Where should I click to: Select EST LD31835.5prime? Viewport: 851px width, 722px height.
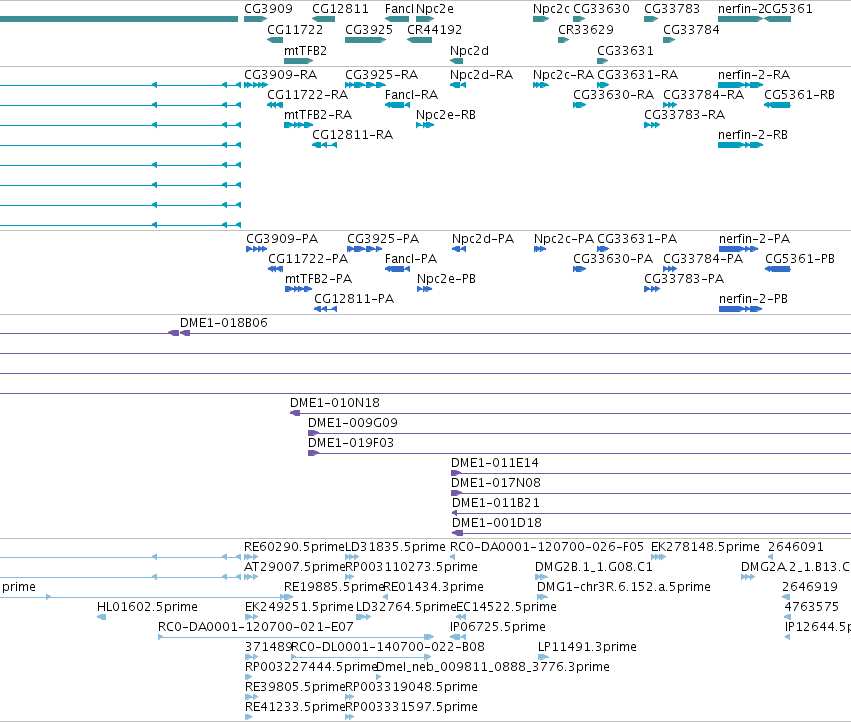tap(352, 557)
